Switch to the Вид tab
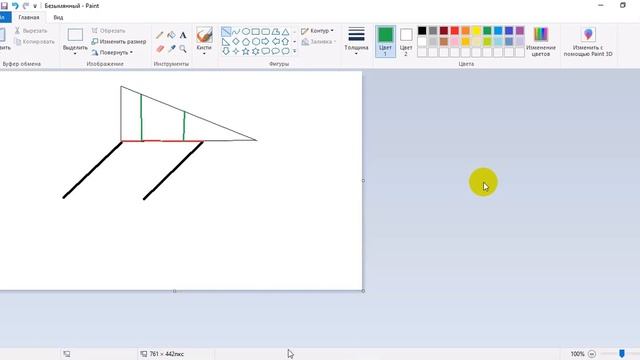This screenshot has height=360, width=640. click(x=58, y=18)
